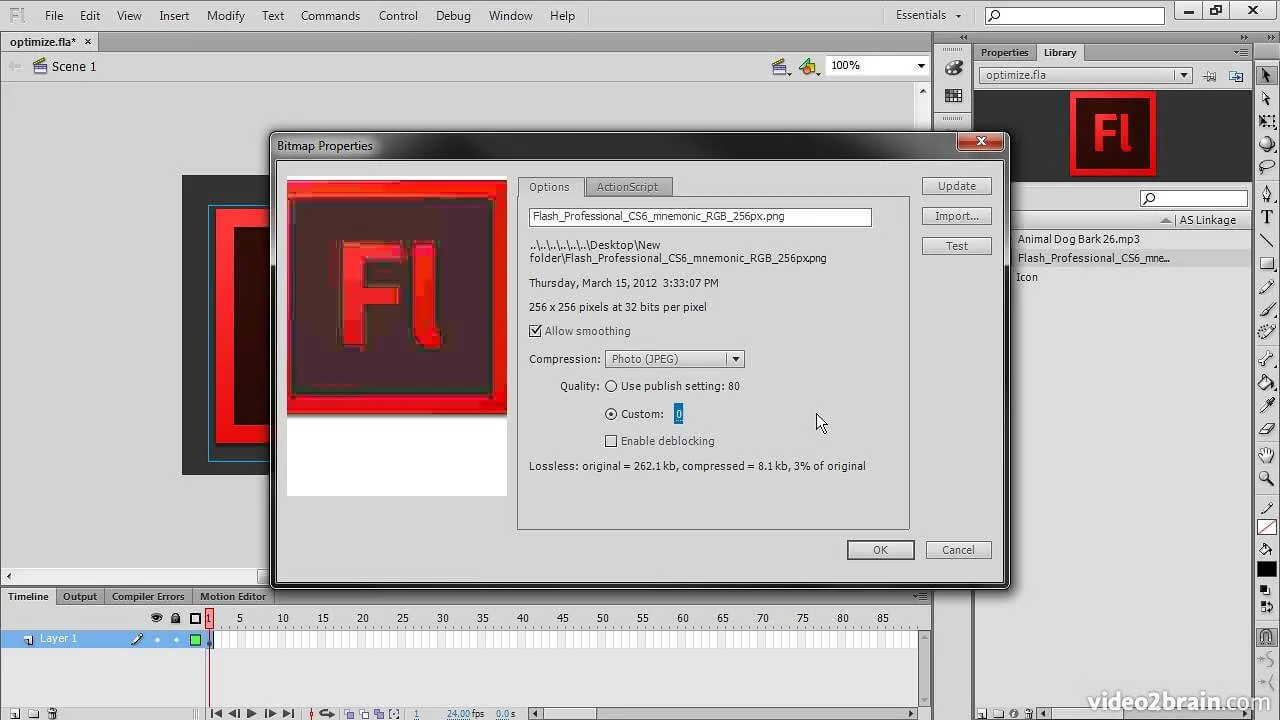This screenshot has width=1280, height=720.
Task: Click New Layer icon in timeline
Action: pos(14,714)
